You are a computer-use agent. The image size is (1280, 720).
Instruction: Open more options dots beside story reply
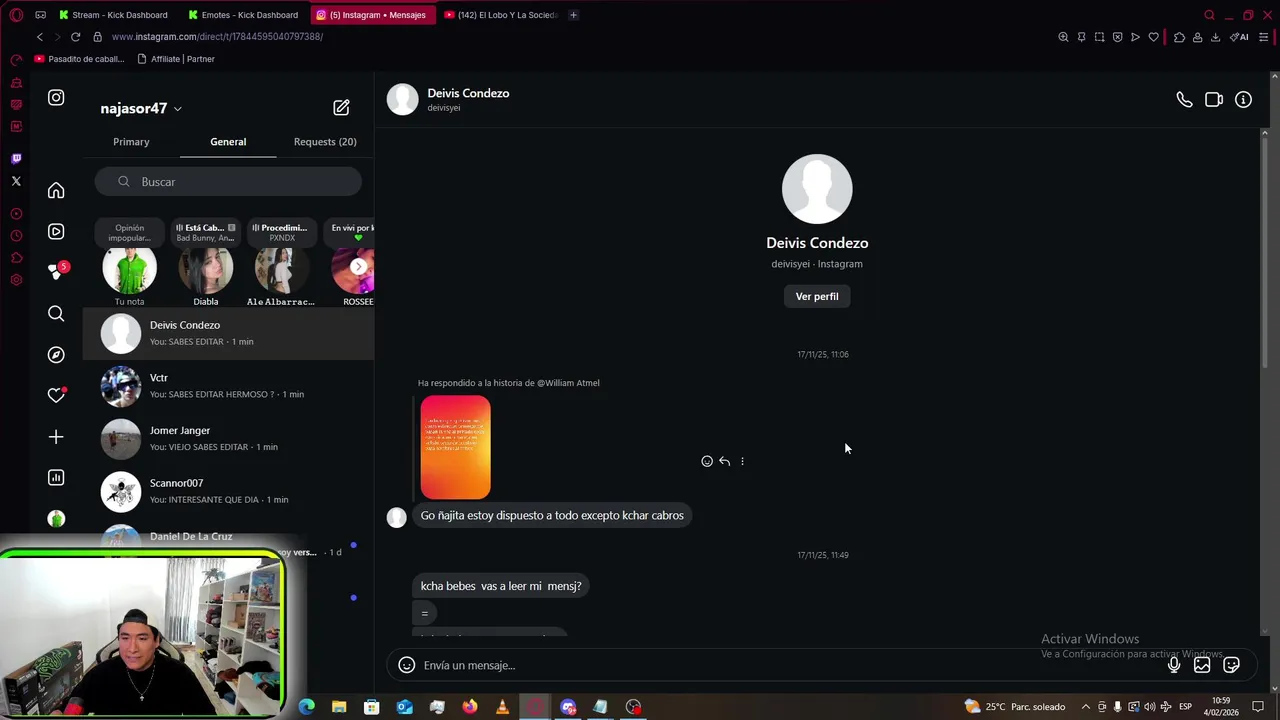click(x=742, y=461)
